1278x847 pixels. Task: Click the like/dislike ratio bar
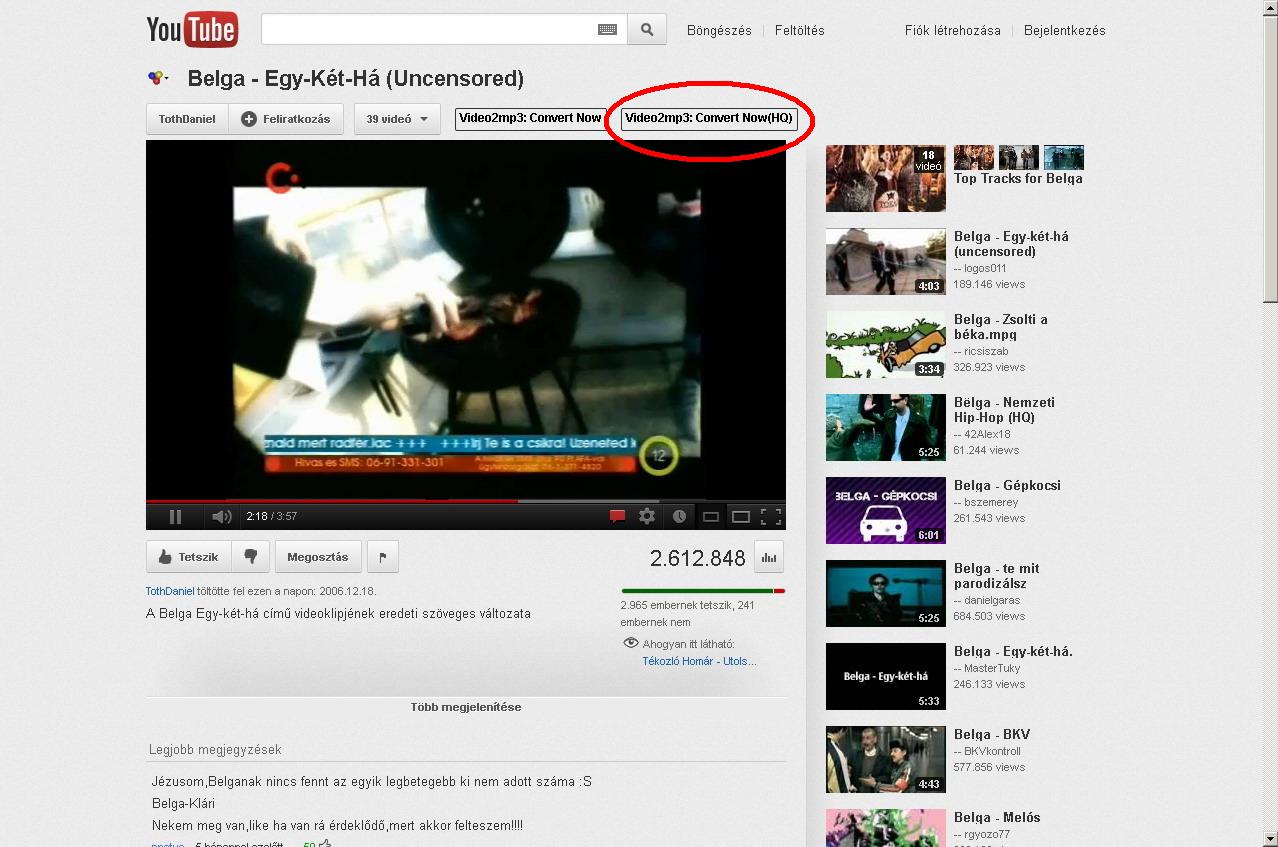[703, 591]
